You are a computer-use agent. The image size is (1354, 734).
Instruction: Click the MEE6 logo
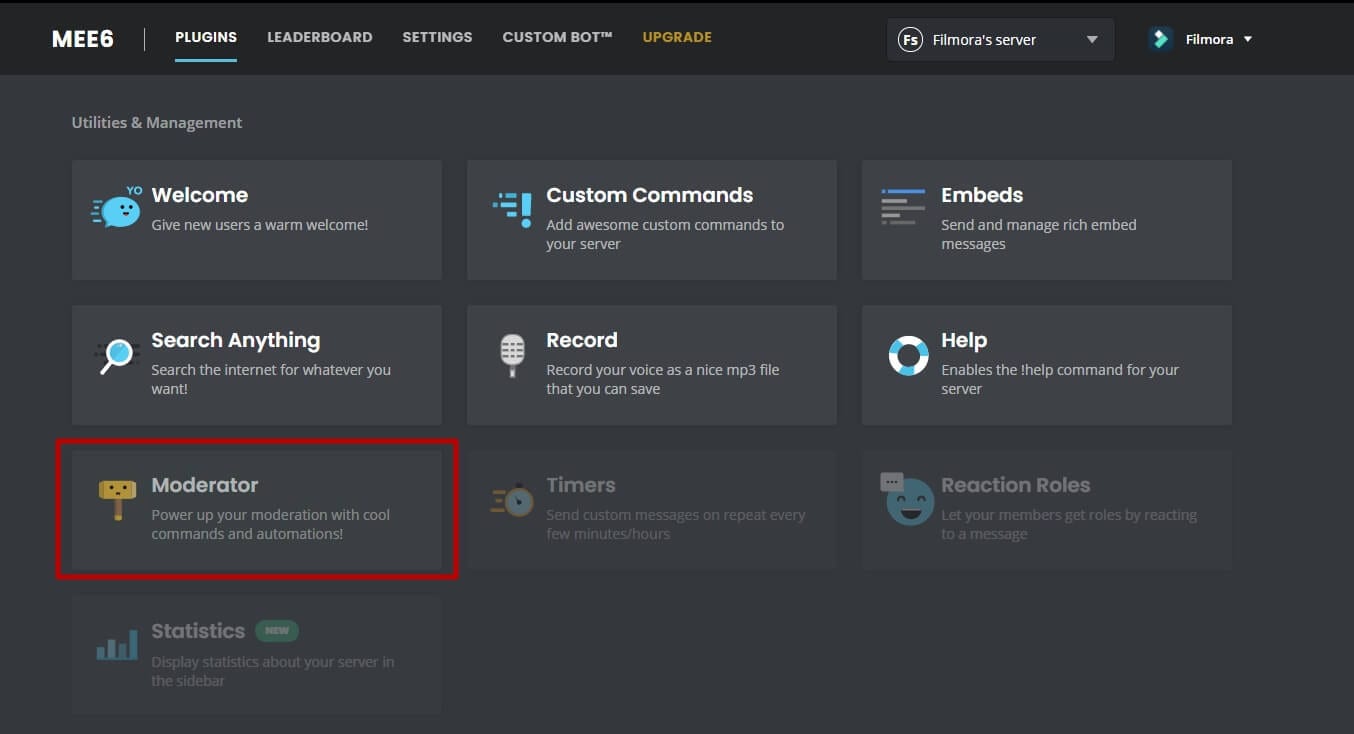point(83,39)
